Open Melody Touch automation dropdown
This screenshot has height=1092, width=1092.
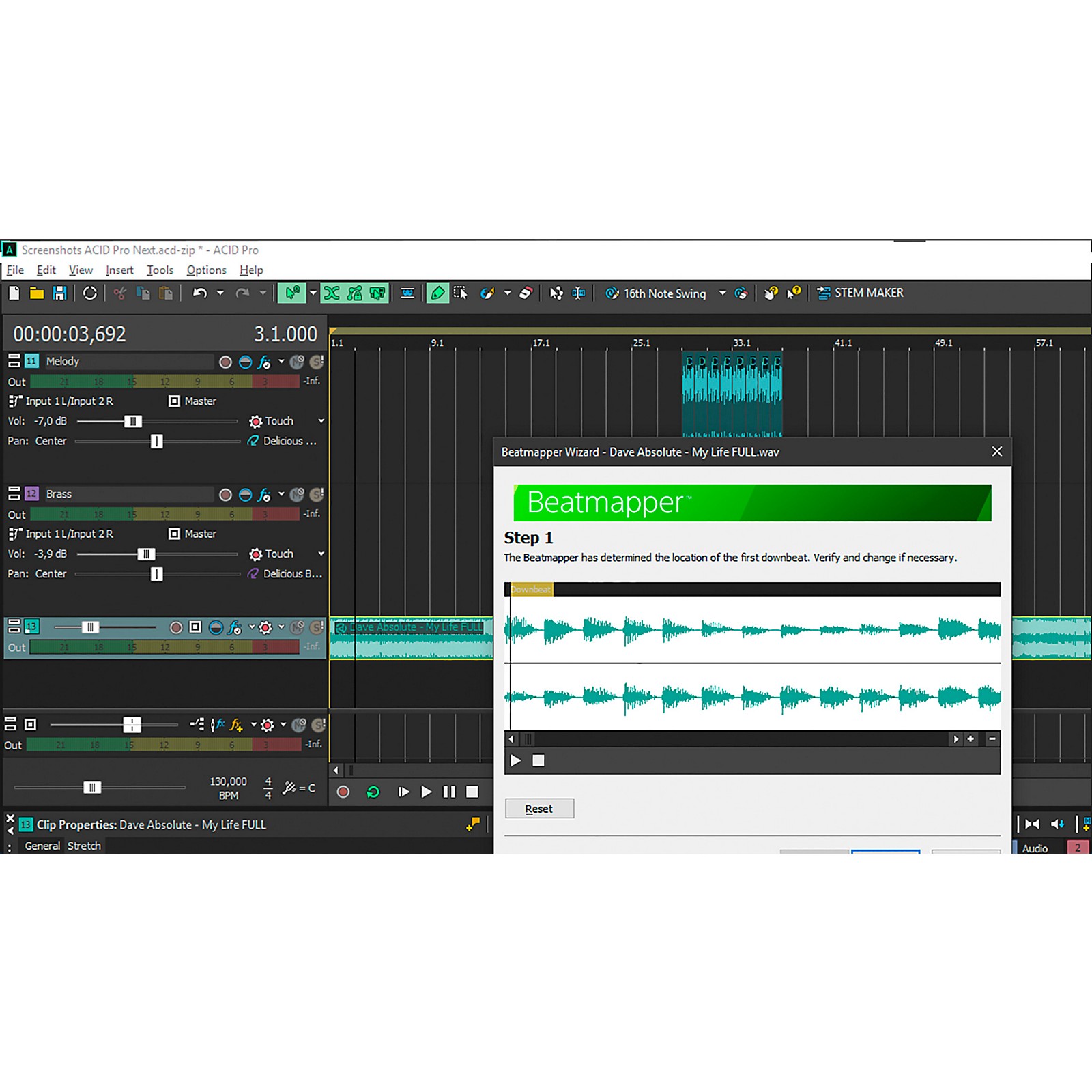pos(321,421)
